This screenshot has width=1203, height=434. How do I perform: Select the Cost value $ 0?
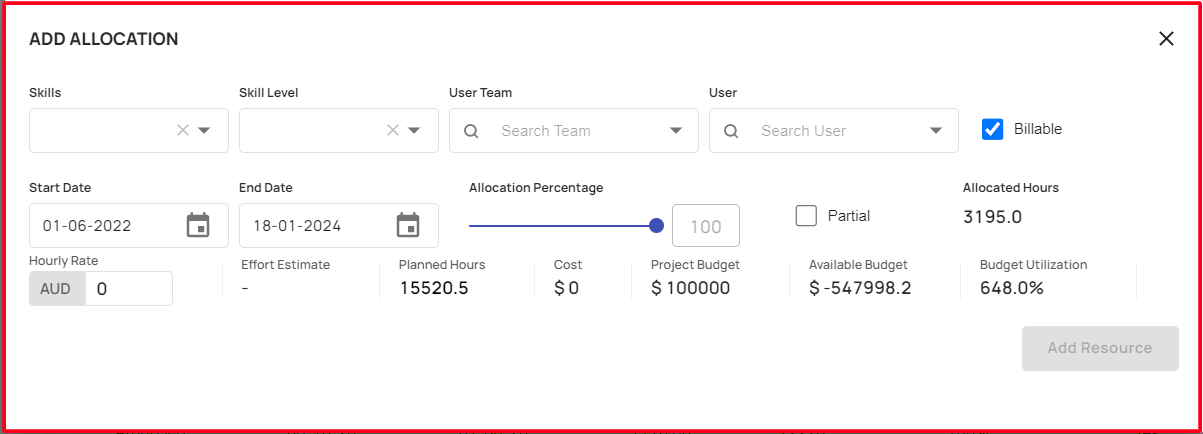tap(566, 288)
